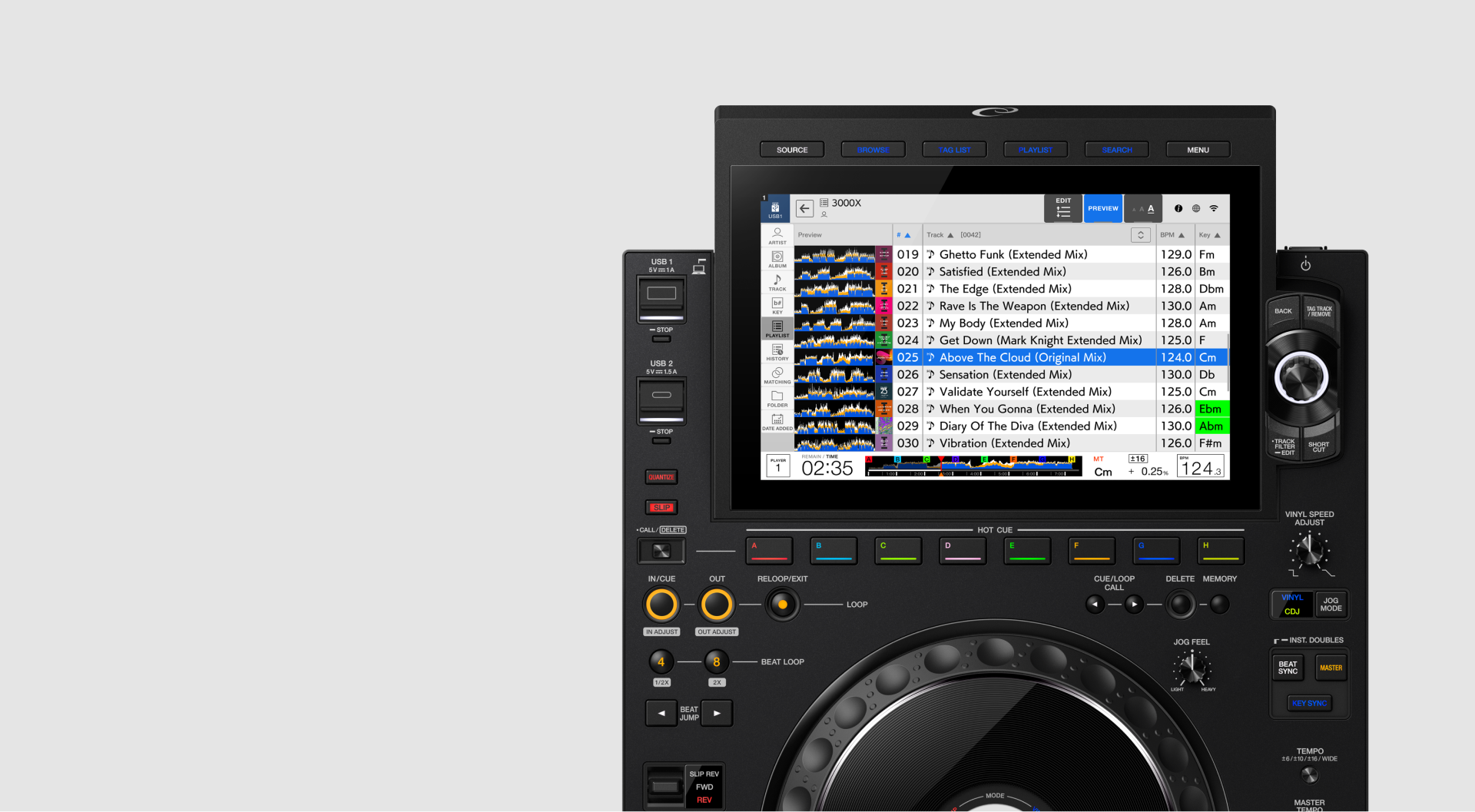This screenshot has width=1475, height=812.
Task: Click the Shortcut button
Action: pos(1319,446)
